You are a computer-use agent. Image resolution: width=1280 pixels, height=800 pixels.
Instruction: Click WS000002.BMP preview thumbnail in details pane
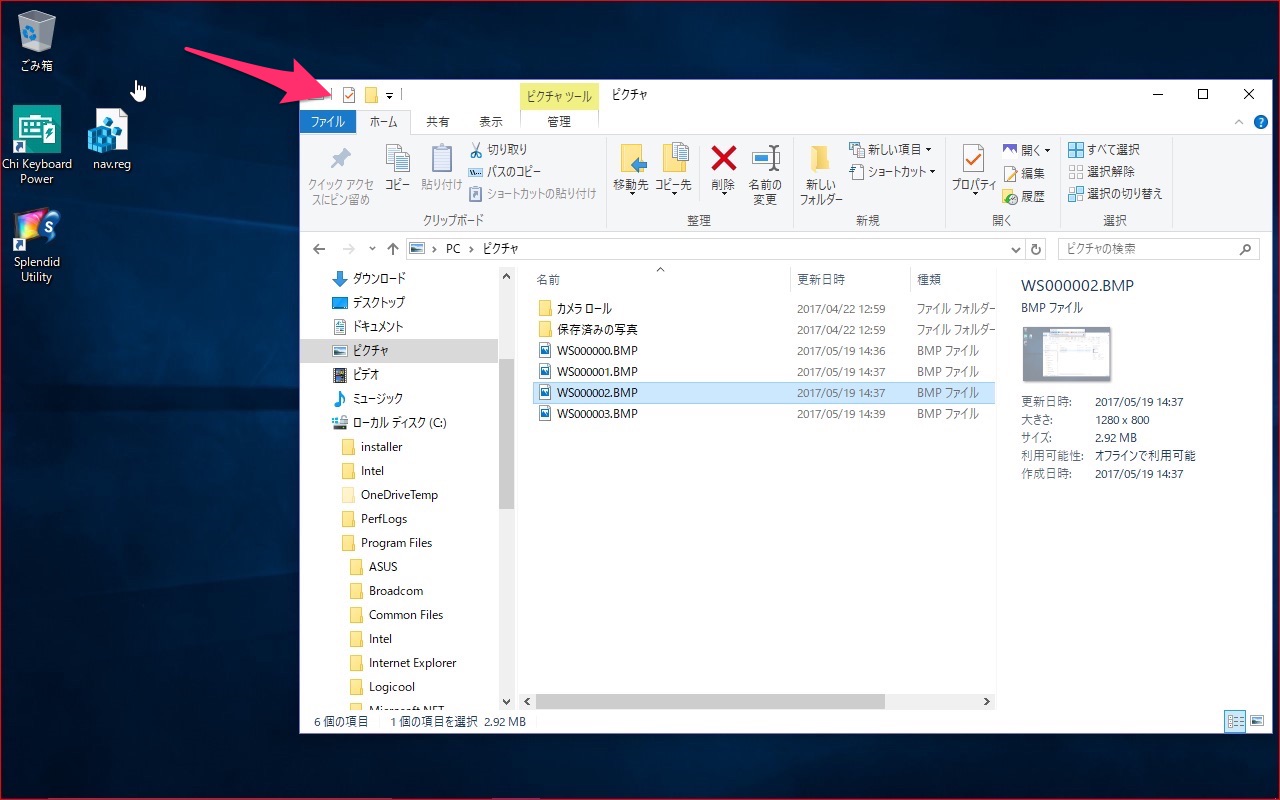(x=1066, y=353)
